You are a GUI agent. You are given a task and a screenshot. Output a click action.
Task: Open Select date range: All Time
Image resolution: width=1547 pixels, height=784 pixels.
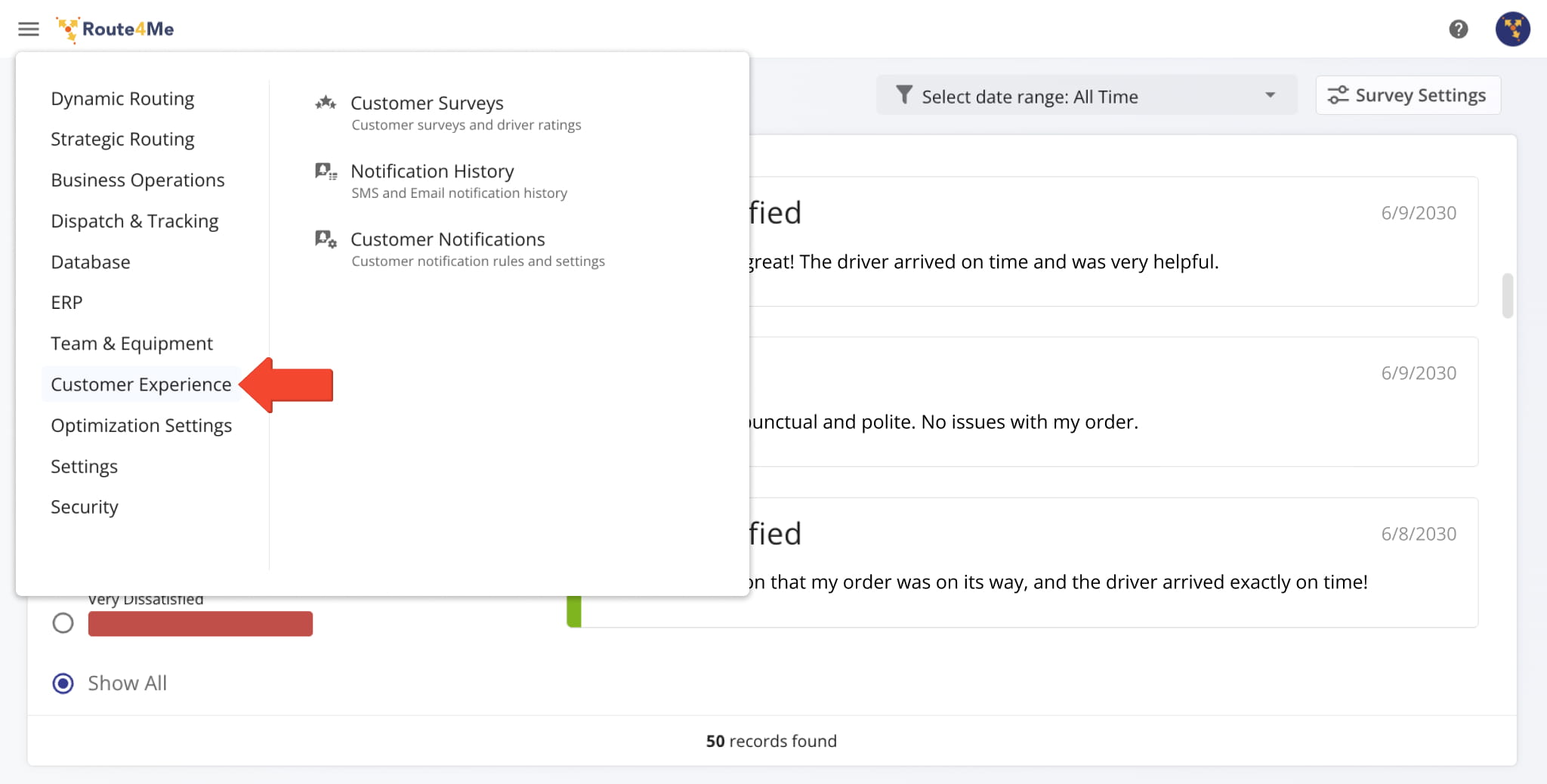(x=1029, y=97)
